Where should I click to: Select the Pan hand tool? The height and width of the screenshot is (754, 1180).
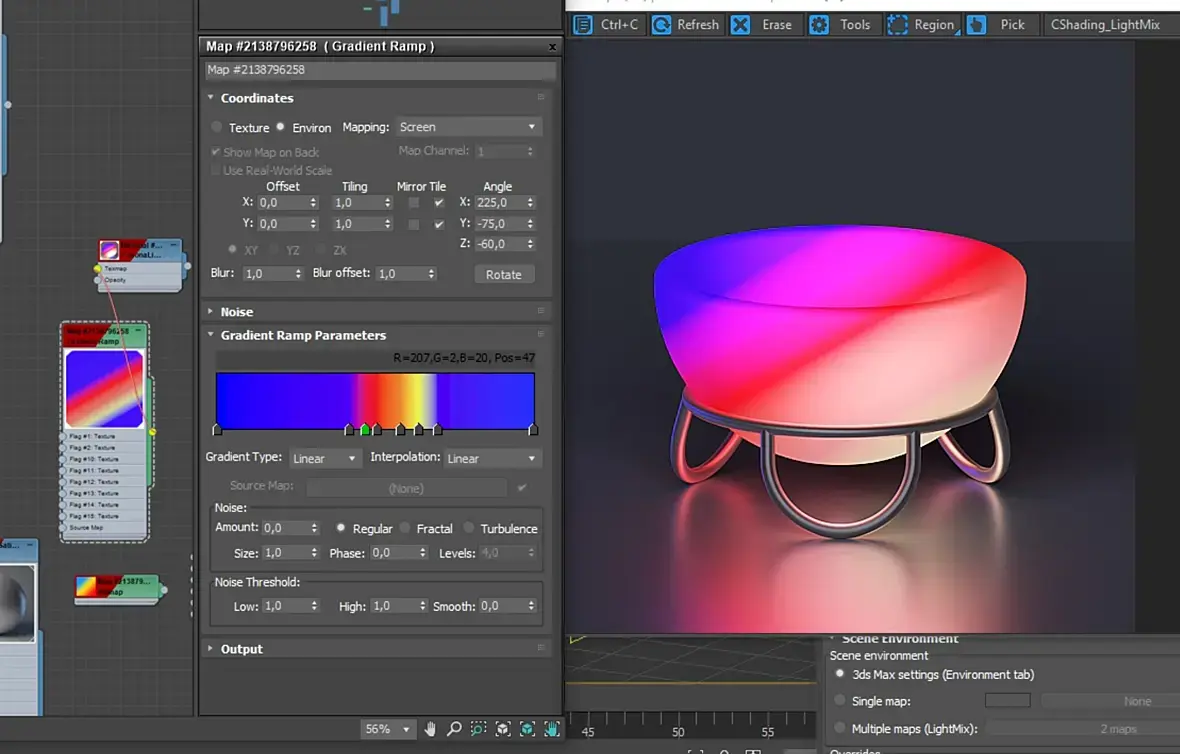click(x=431, y=729)
